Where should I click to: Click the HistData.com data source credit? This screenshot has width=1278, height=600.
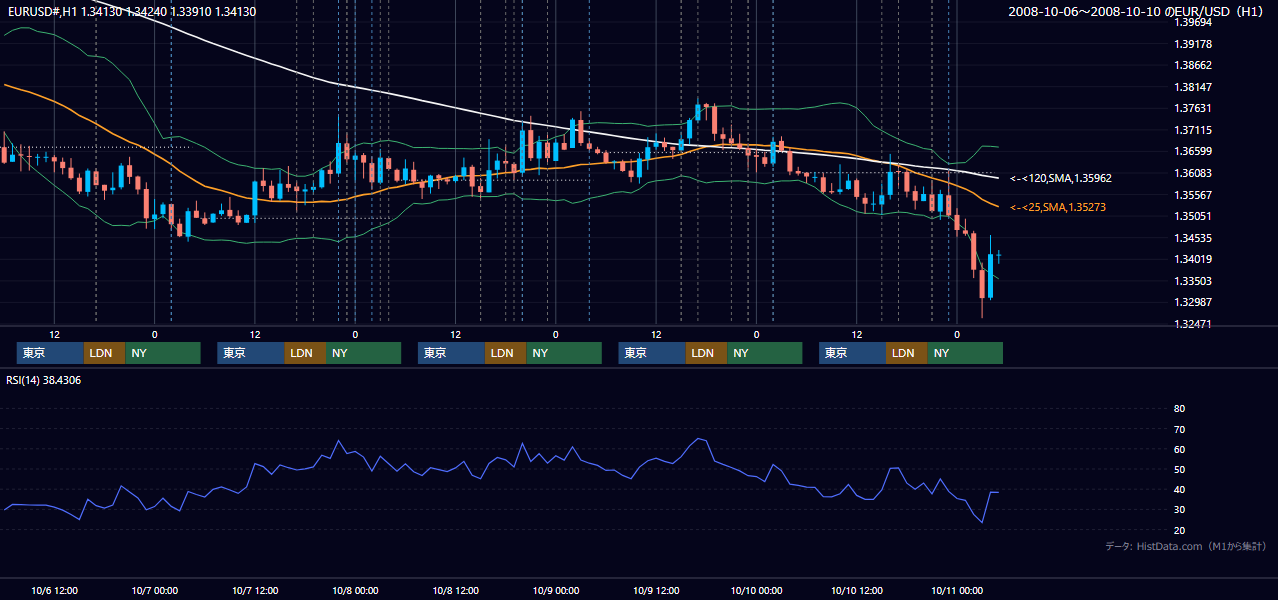[1186, 546]
